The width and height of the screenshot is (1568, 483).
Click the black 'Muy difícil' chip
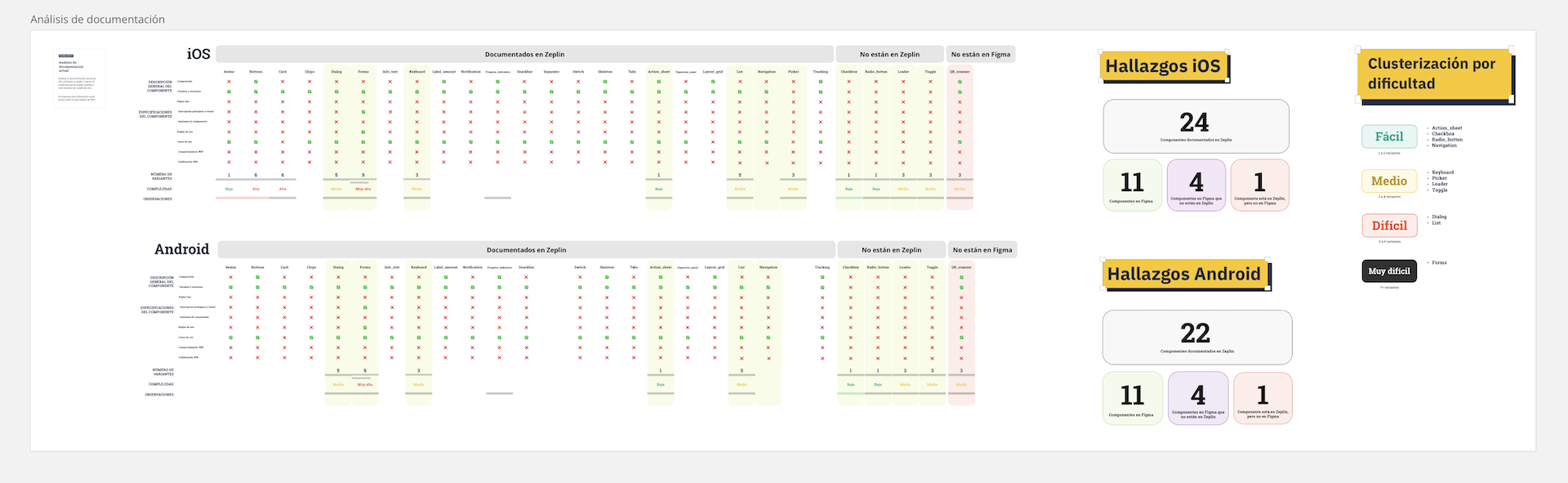tap(1388, 271)
